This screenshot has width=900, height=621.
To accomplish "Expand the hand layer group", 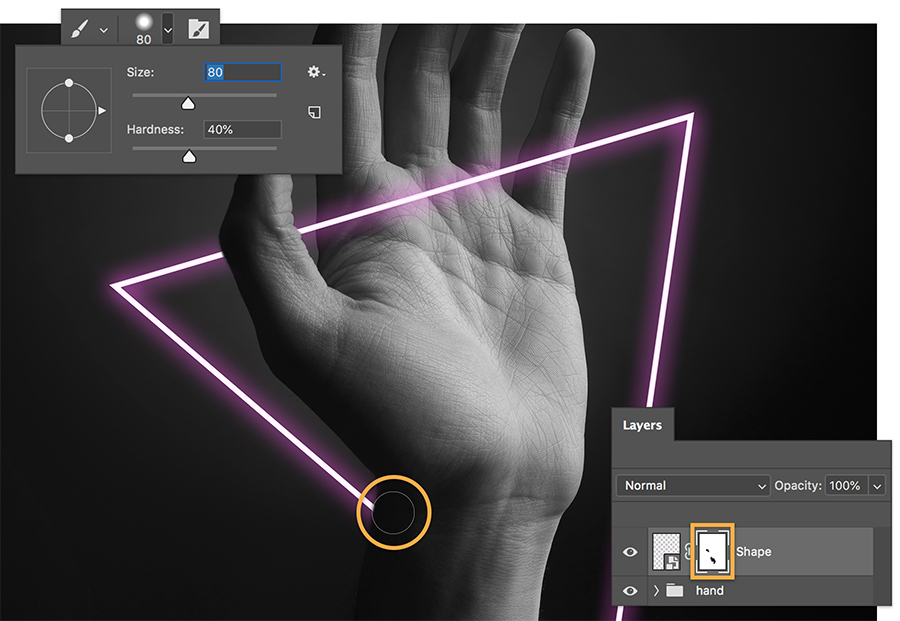I will (x=657, y=590).
